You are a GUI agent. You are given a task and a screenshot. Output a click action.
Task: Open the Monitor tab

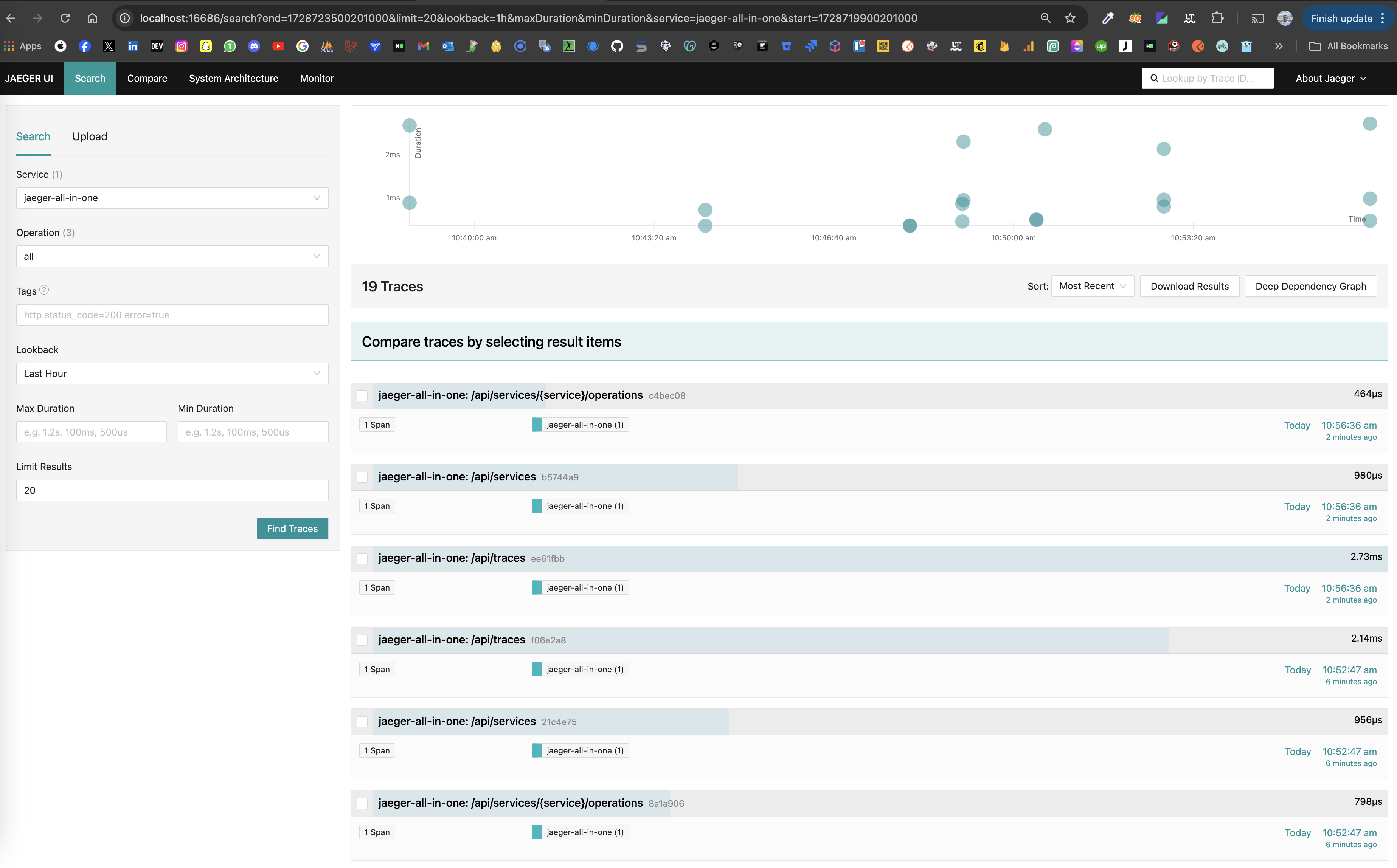click(x=317, y=78)
